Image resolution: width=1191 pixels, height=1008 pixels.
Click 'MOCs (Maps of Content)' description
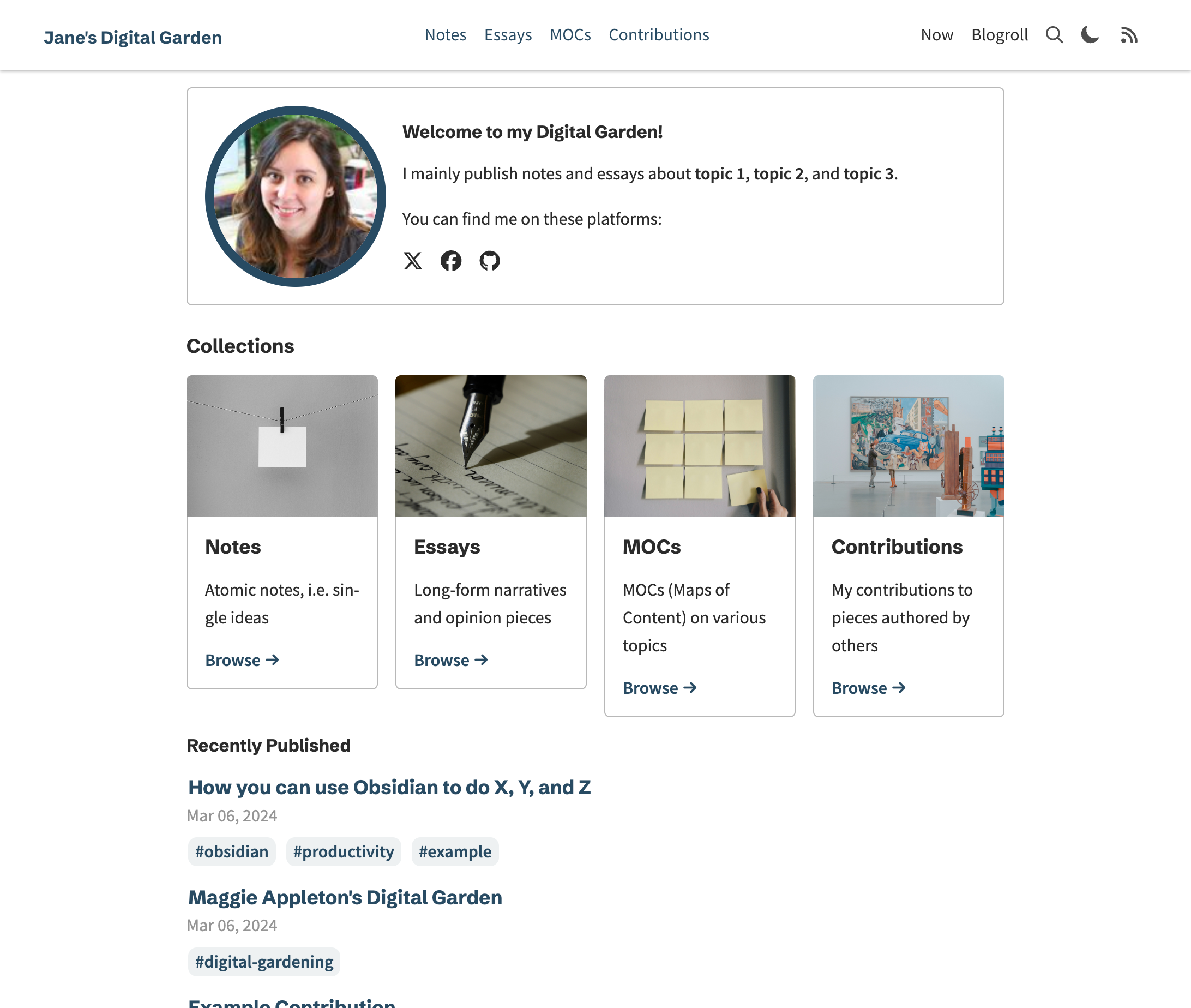tap(694, 617)
